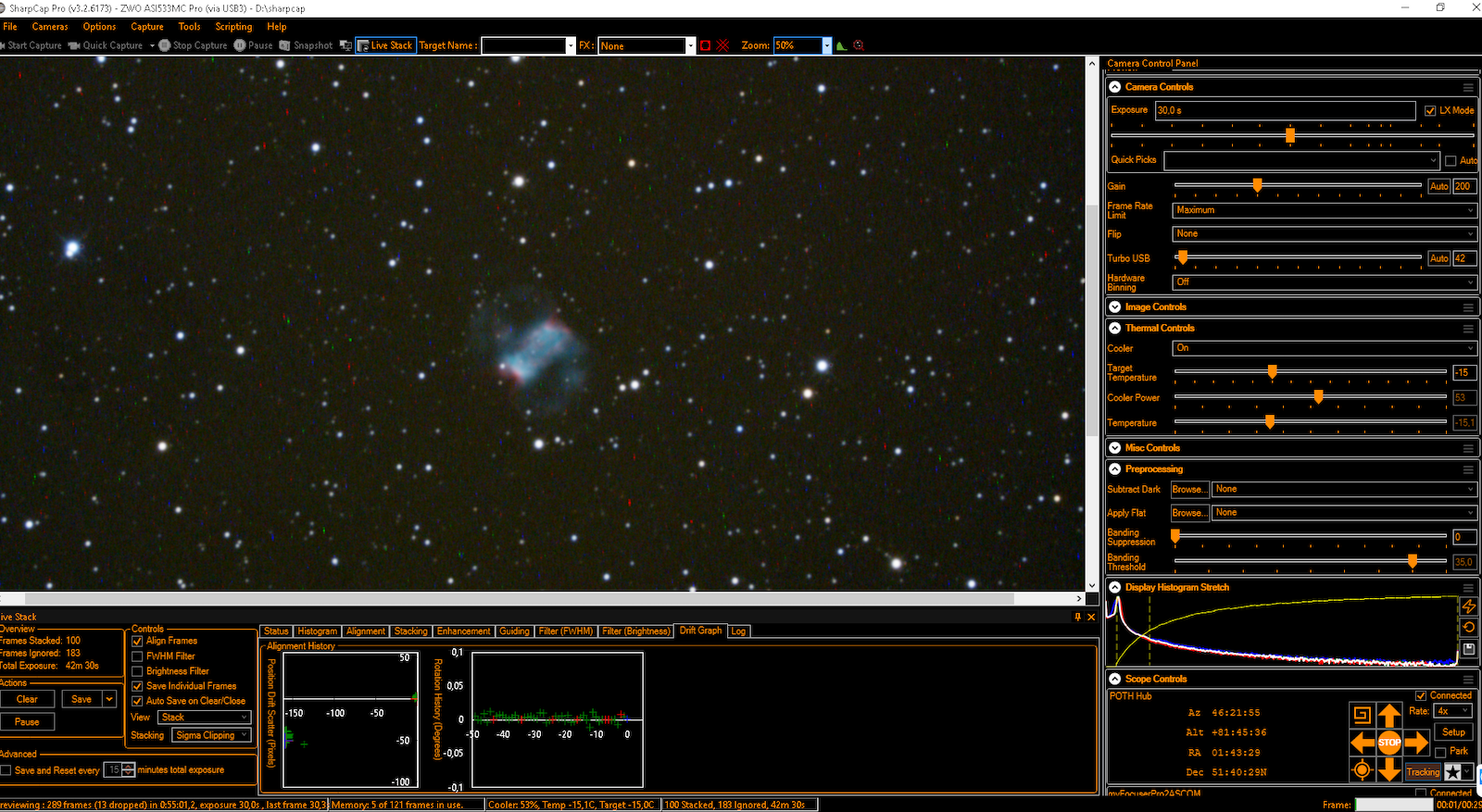Toggle the Tracking button
Image resolution: width=1482 pixels, height=812 pixels.
coord(1423,772)
